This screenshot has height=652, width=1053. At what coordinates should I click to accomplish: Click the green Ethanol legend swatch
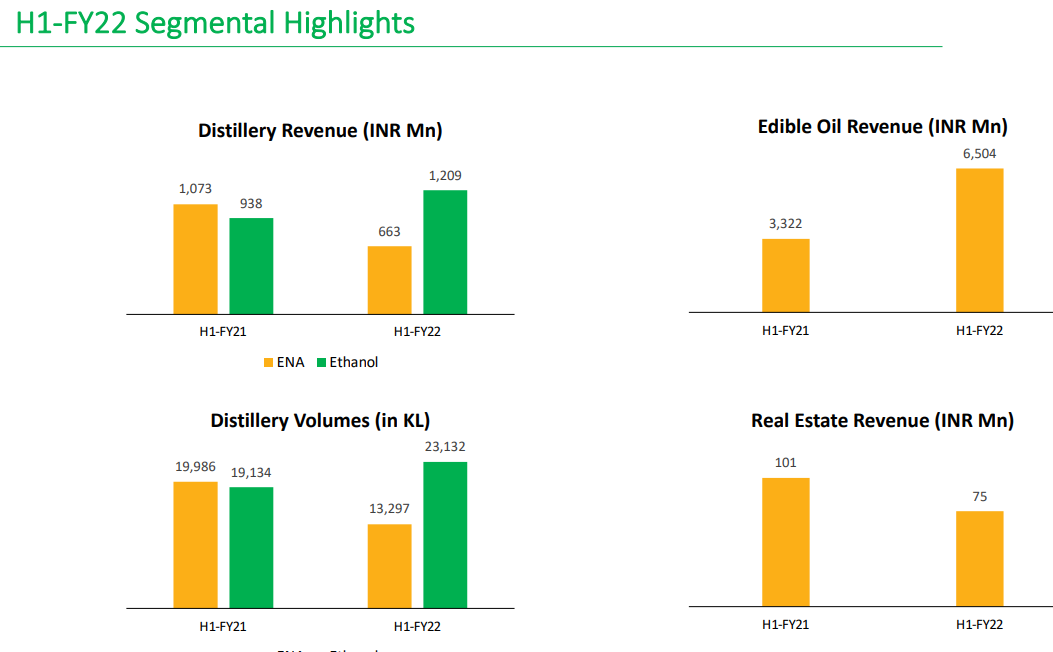pyautogui.click(x=321, y=363)
